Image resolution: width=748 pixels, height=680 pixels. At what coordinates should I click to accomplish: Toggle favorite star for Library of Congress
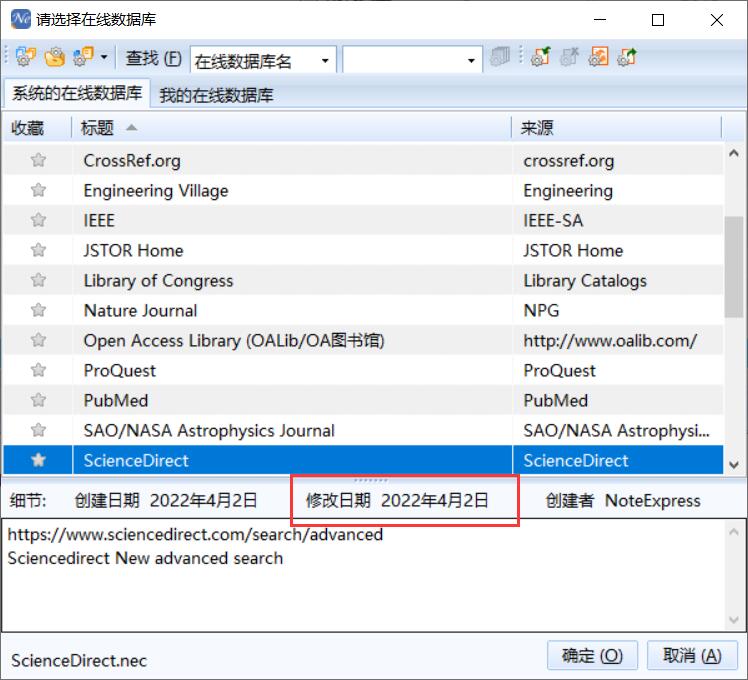tap(38, 280)
